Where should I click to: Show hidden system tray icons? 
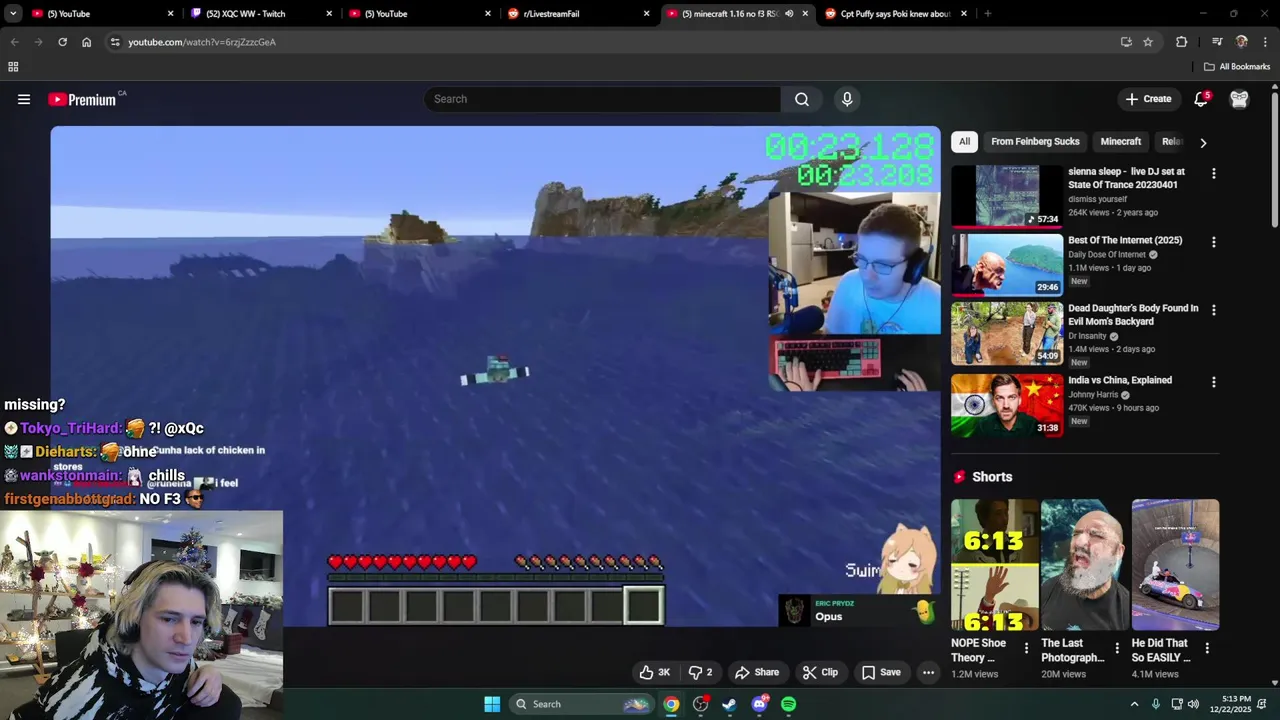[1134, 704]
